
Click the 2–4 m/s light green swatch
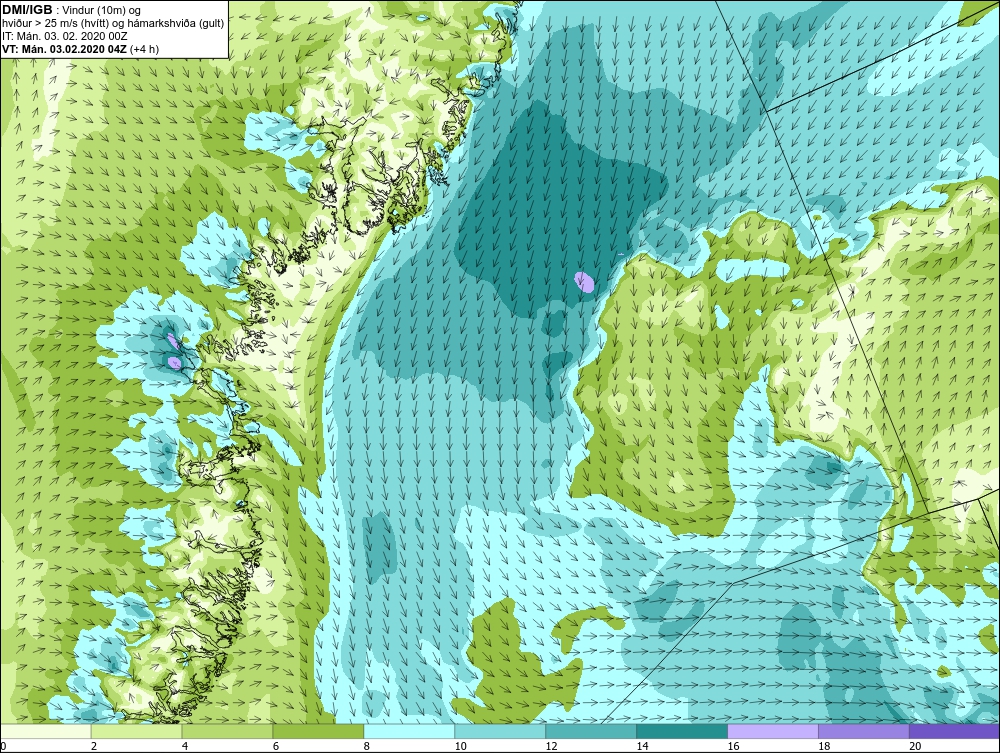pos(136,731)
